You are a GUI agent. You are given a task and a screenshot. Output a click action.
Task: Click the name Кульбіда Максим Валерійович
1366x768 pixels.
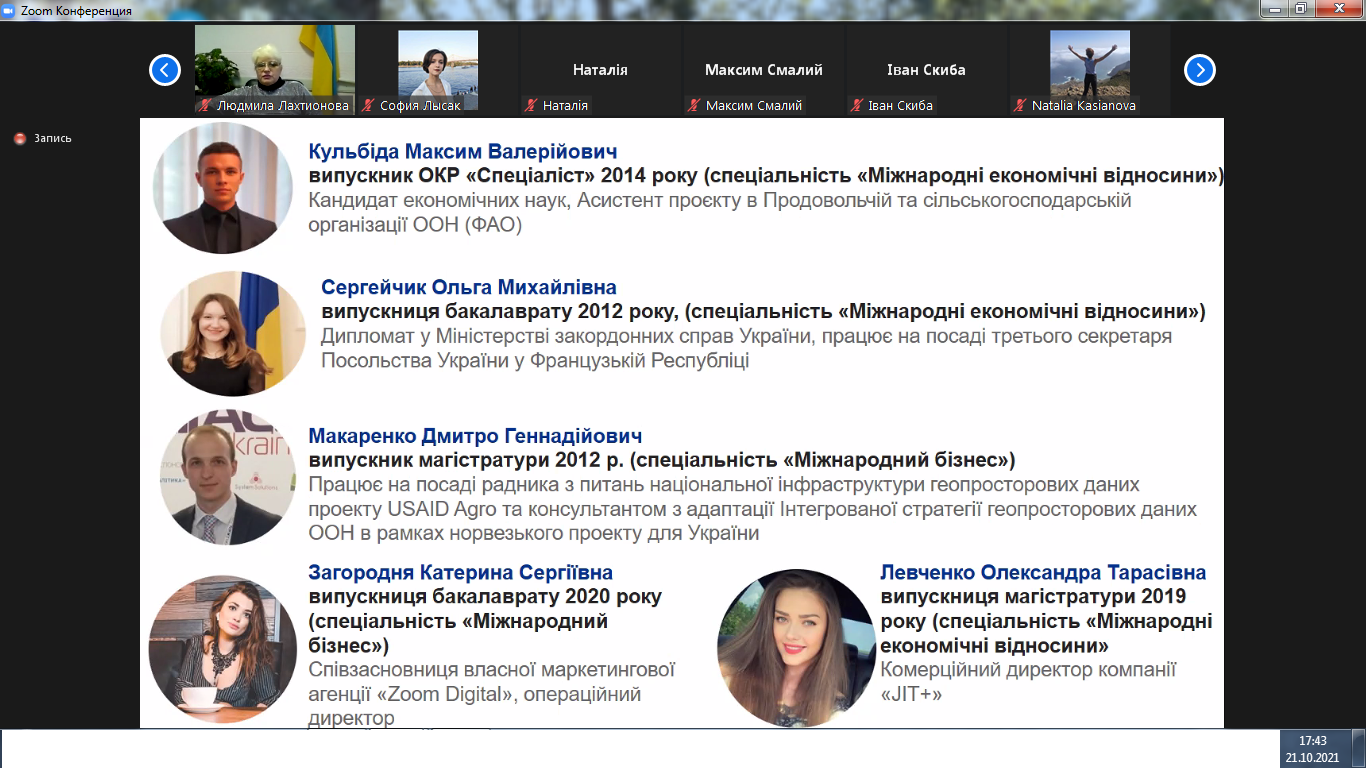click(463, 152)
